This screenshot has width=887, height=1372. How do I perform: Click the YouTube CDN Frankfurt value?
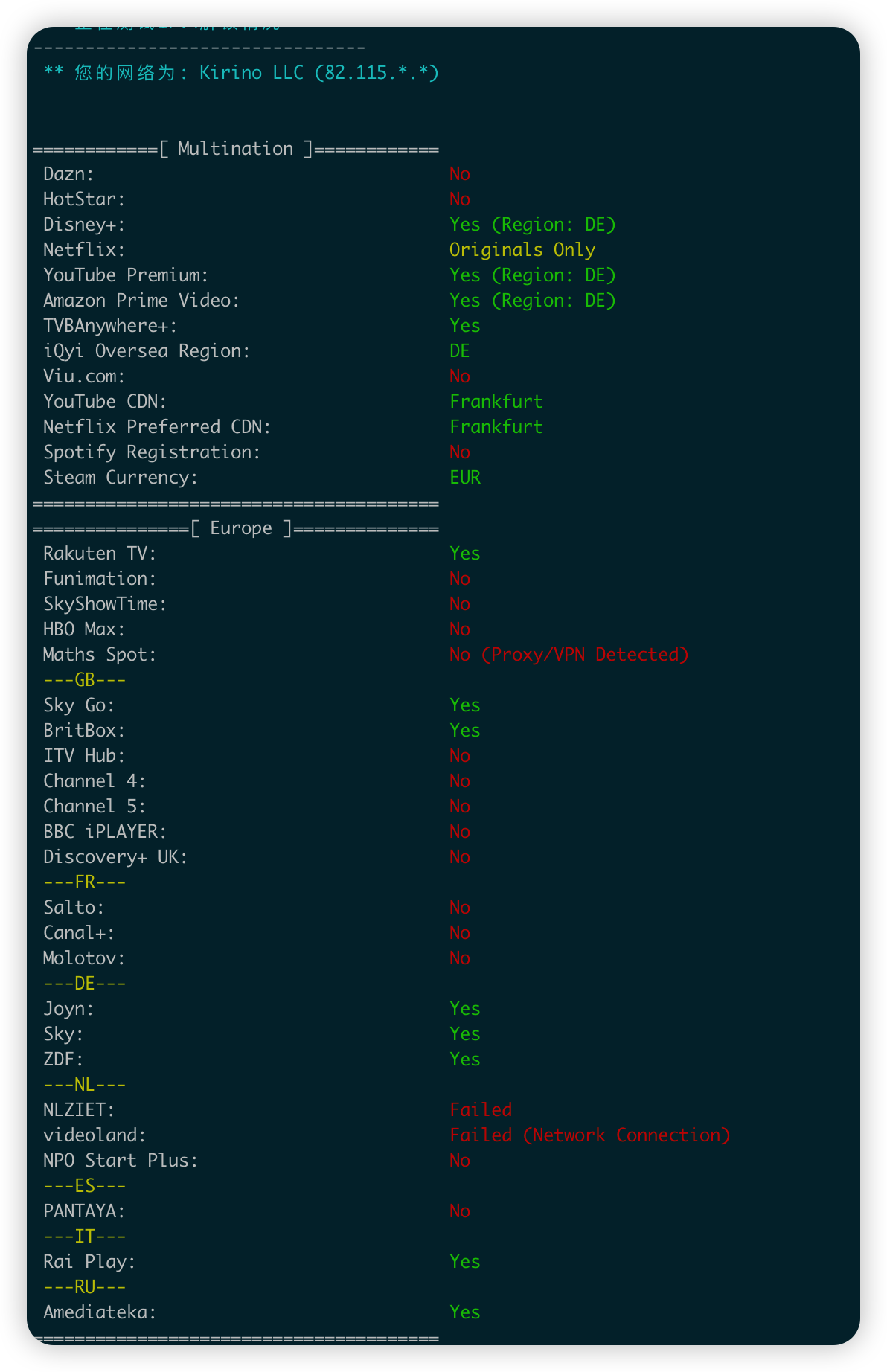click(496, 402)
